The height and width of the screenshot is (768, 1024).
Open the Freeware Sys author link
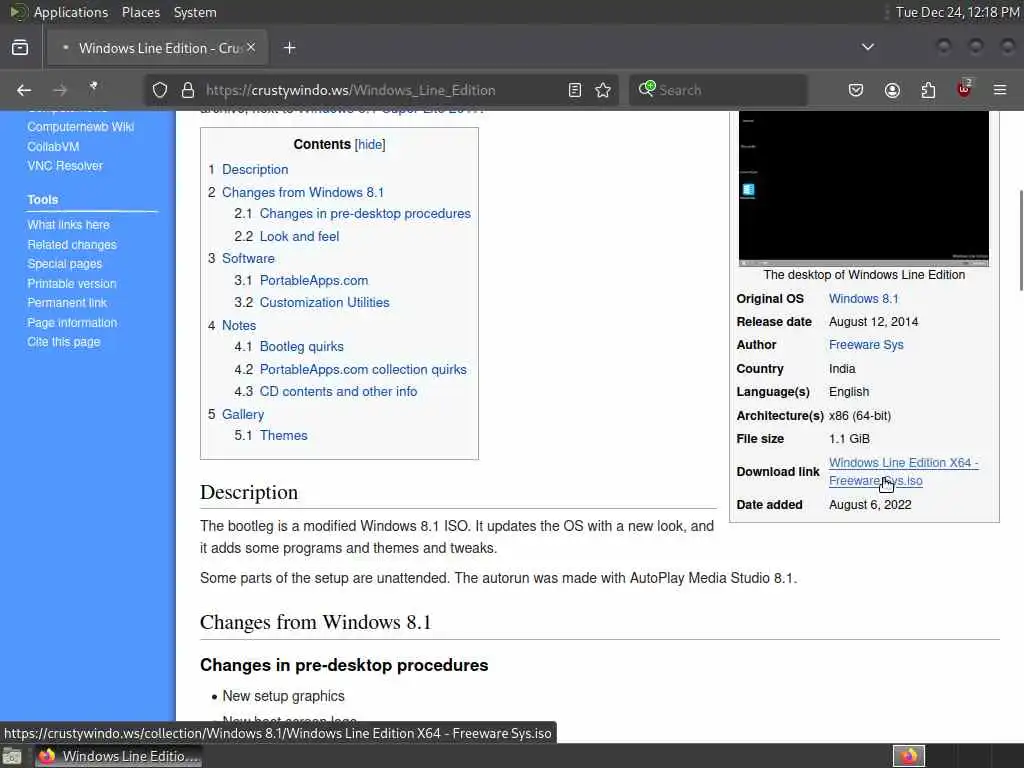[866, 345]
